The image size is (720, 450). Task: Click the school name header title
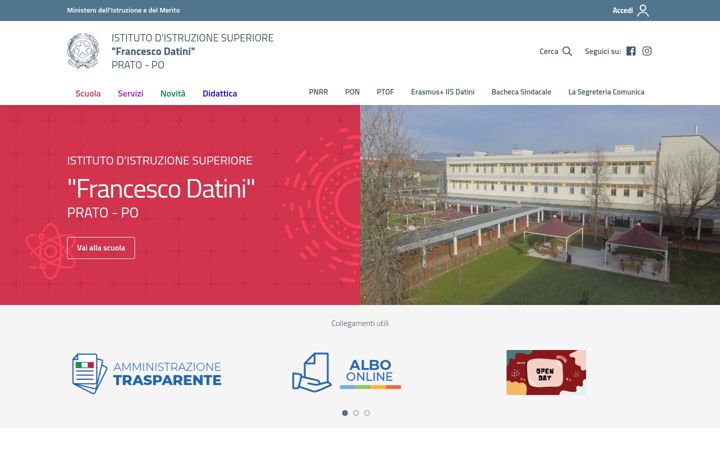(x=192, y=51)
